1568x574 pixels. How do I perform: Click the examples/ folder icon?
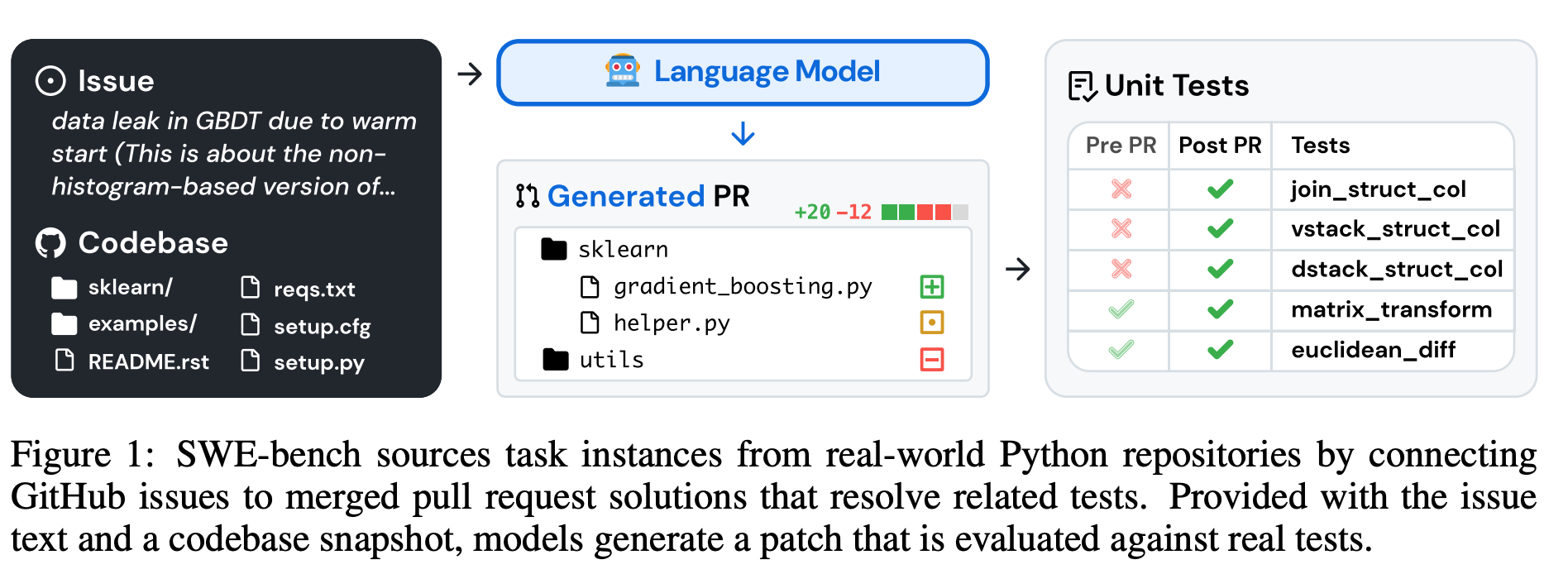point(64,323)
